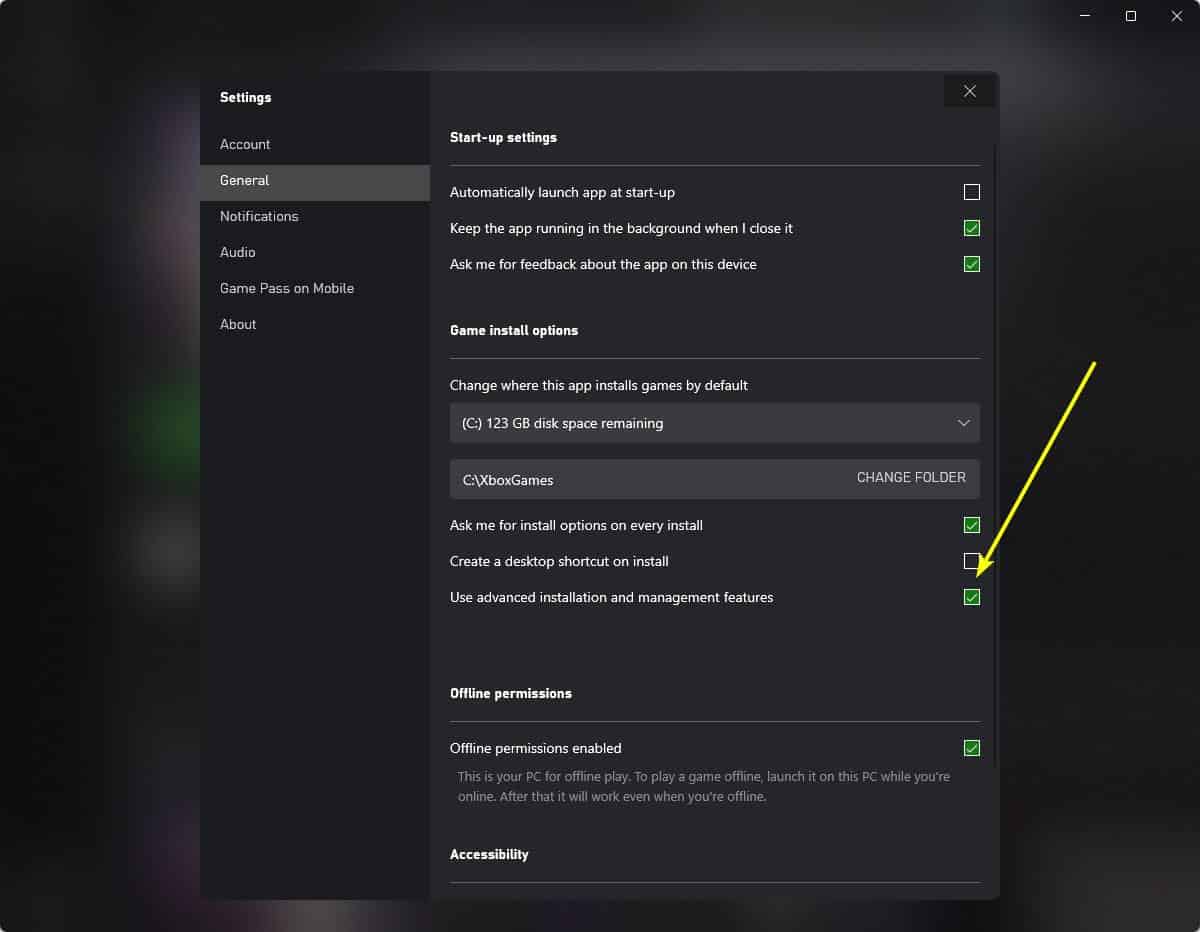This screenshot has width=1200, height=932.
Task: Close the Settings dialog with the X
Action: pyautogui.click(x=969, y=91)
